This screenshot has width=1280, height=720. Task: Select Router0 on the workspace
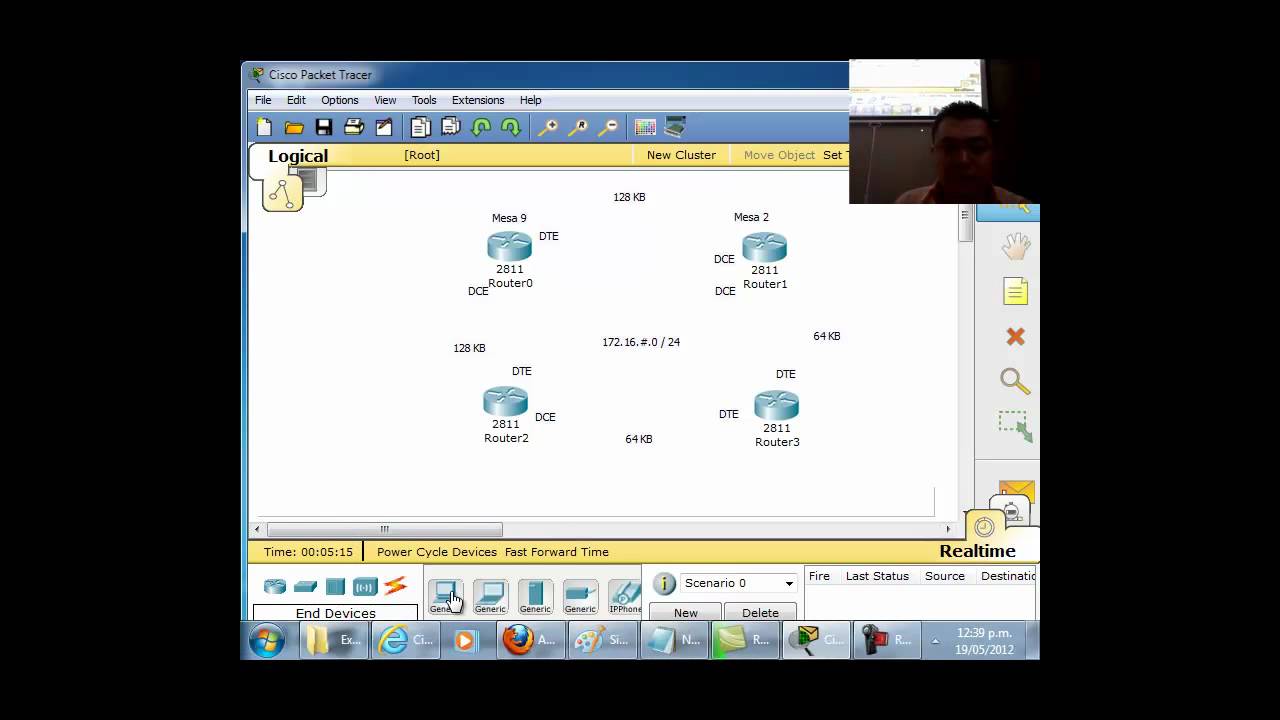(509, 247)
